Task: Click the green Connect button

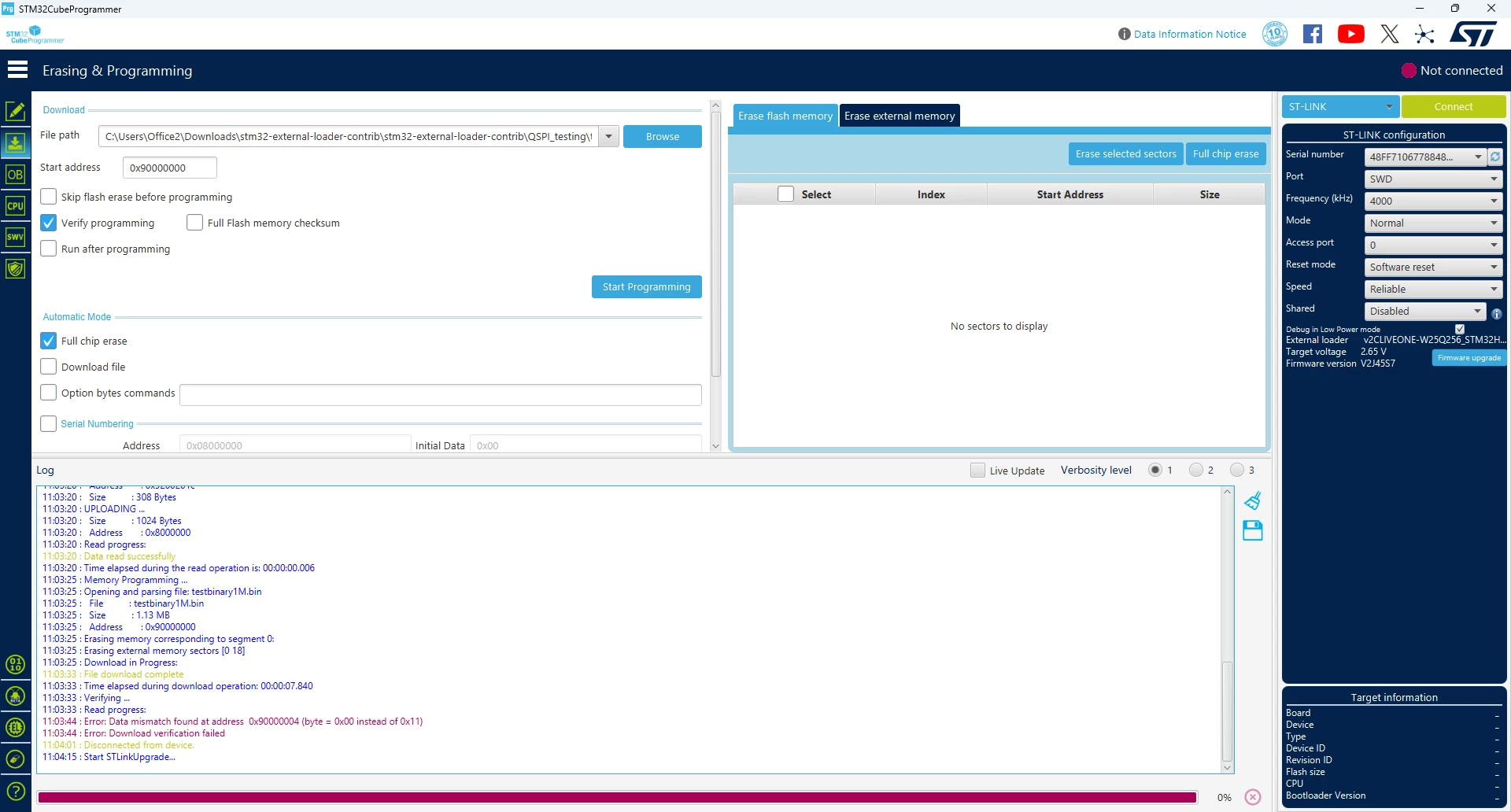Action: (1454, 106)
